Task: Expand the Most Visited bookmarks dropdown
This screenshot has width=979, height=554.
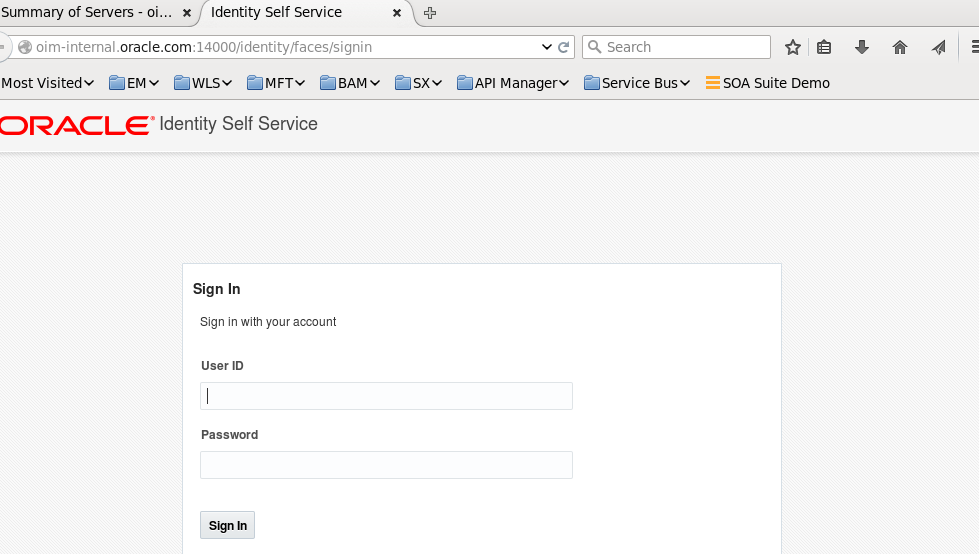Action: coord(47,83)
